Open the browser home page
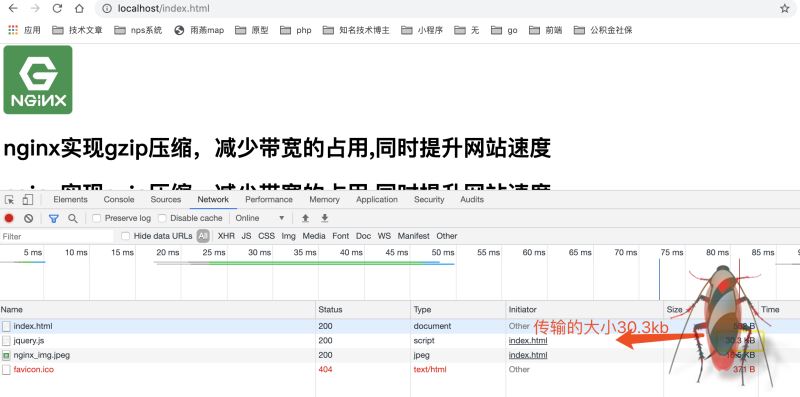This screenshot has width=800, height=397. [x=79, y=9]
